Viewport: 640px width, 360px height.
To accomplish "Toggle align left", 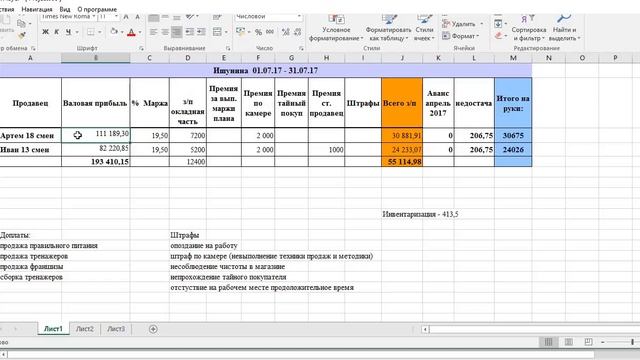I will [x=153, y=32].
